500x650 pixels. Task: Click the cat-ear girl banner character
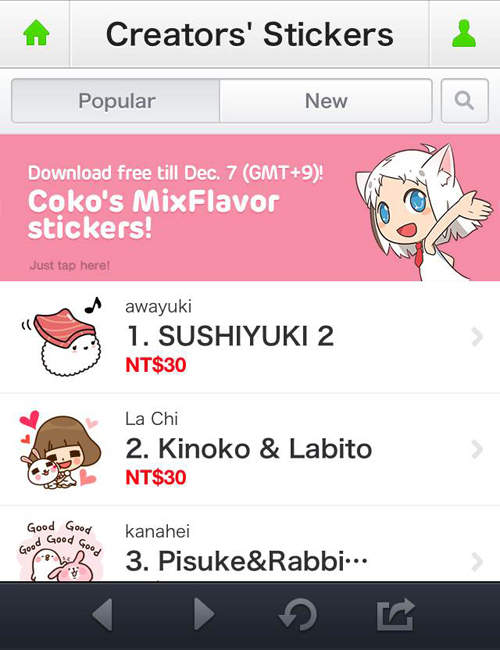423,211
